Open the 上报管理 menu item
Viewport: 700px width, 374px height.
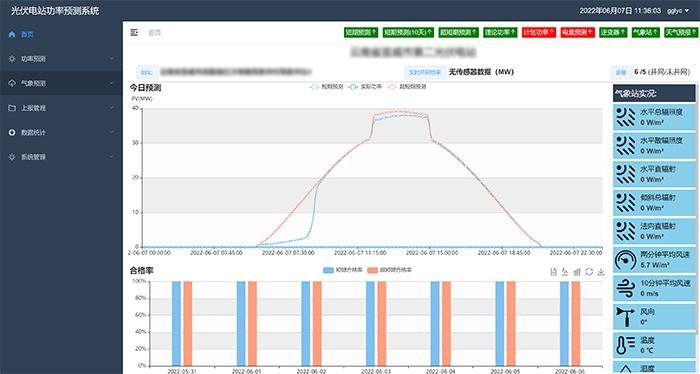[61, 108]
